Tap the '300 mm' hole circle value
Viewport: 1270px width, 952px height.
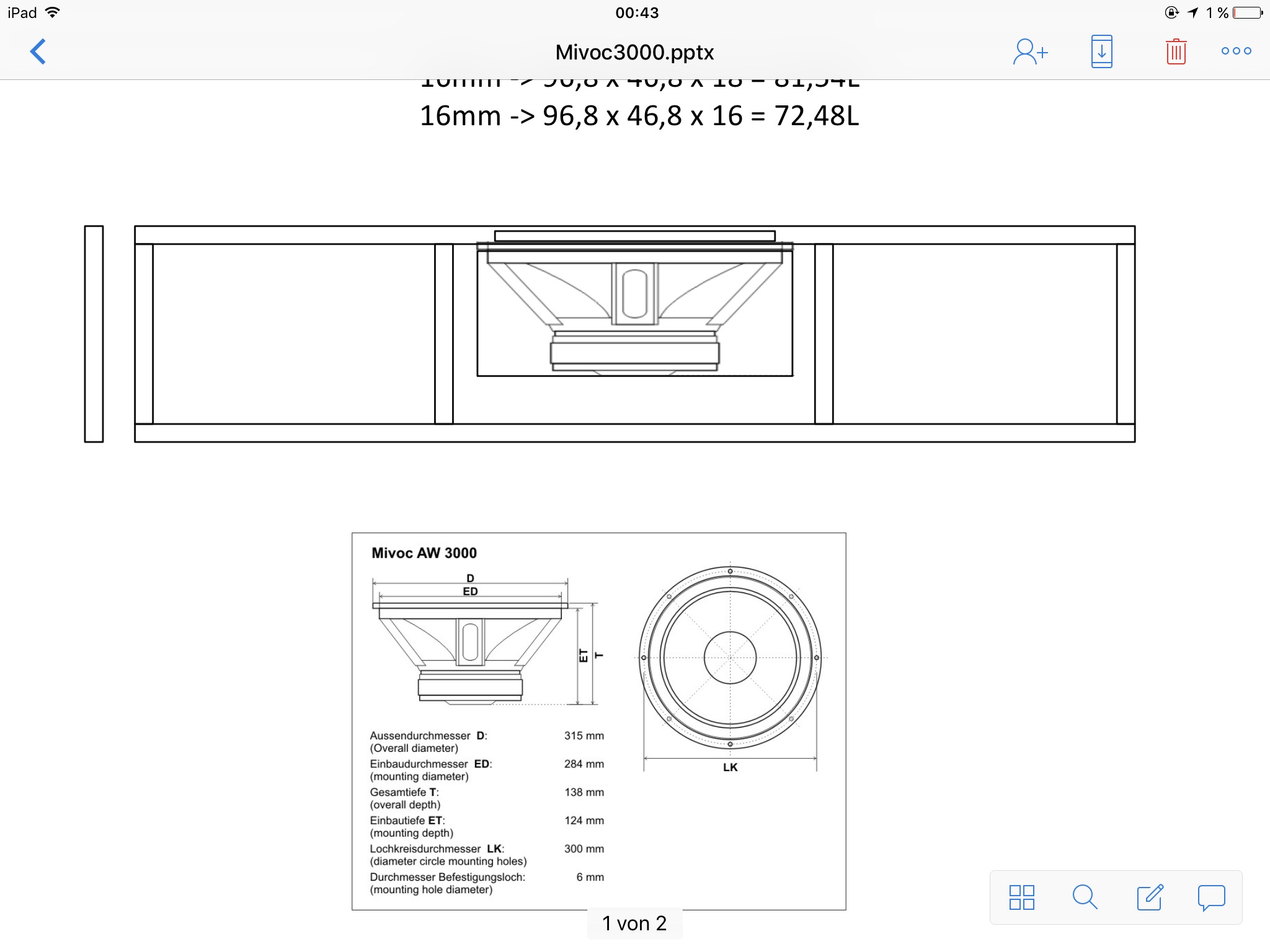(x=584, y=848)
